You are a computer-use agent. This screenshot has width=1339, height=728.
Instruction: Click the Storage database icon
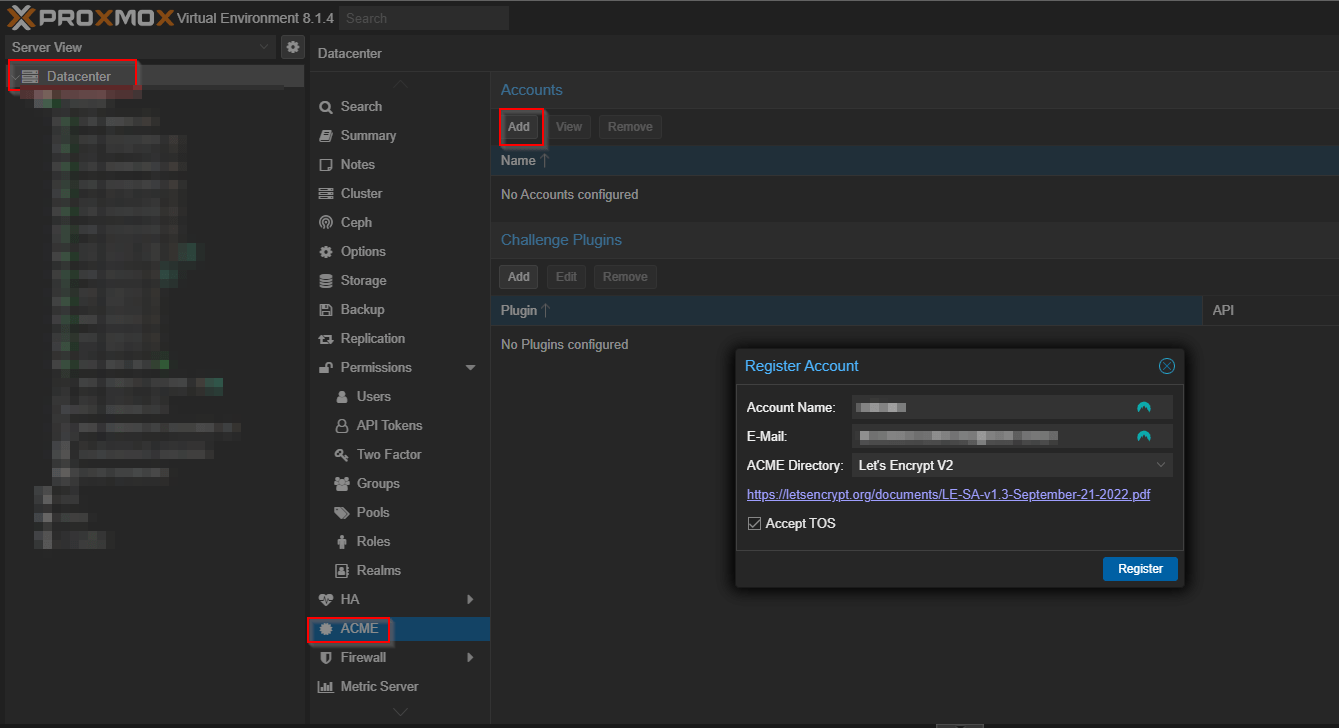click(326, 280)
